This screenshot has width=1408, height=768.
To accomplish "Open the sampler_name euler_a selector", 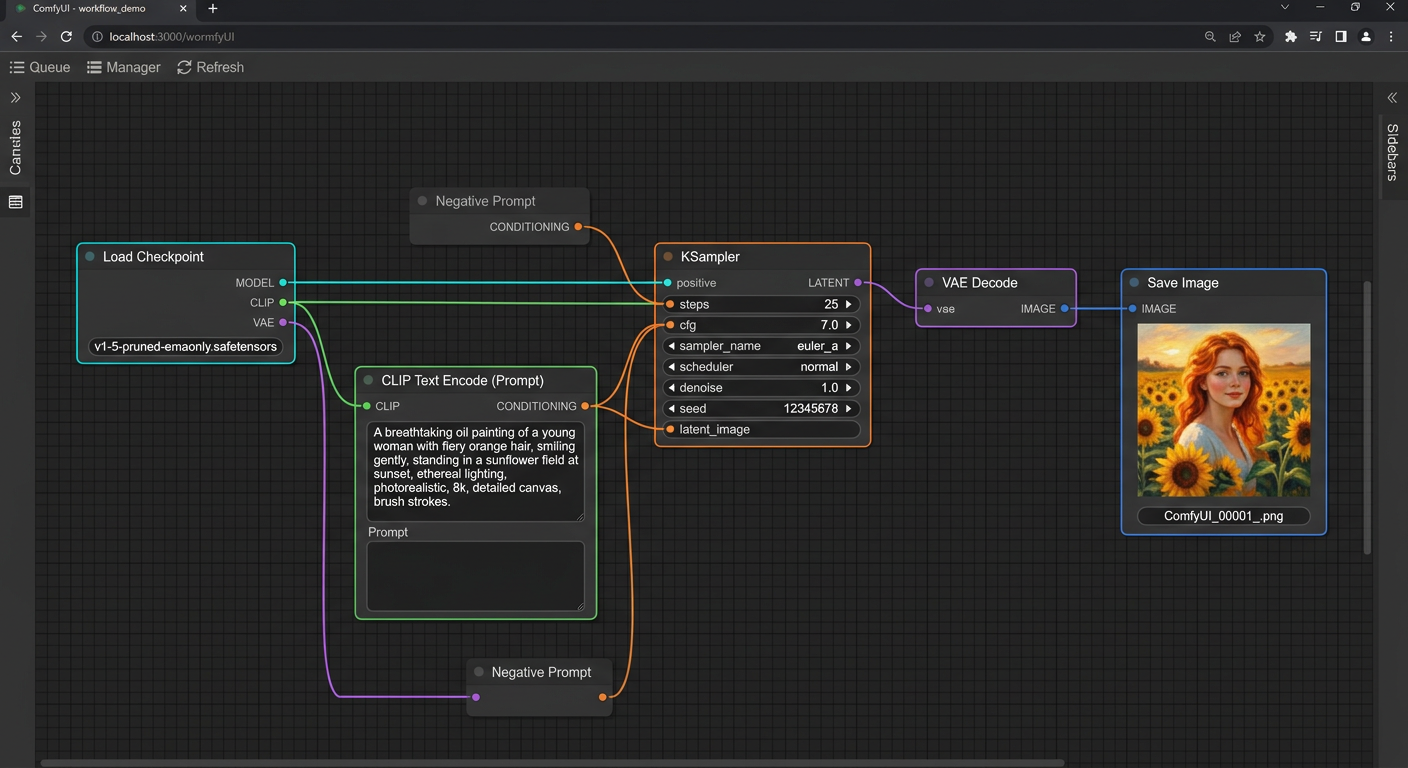I will tap(761, 346).
